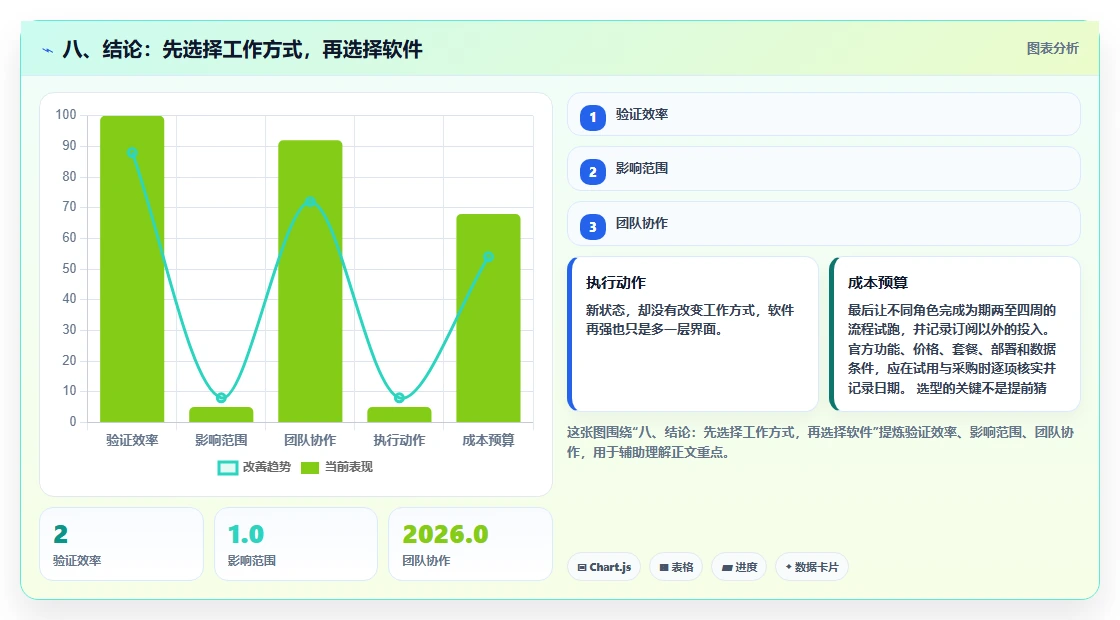Click the 进度 tag

tap(739, 567)
